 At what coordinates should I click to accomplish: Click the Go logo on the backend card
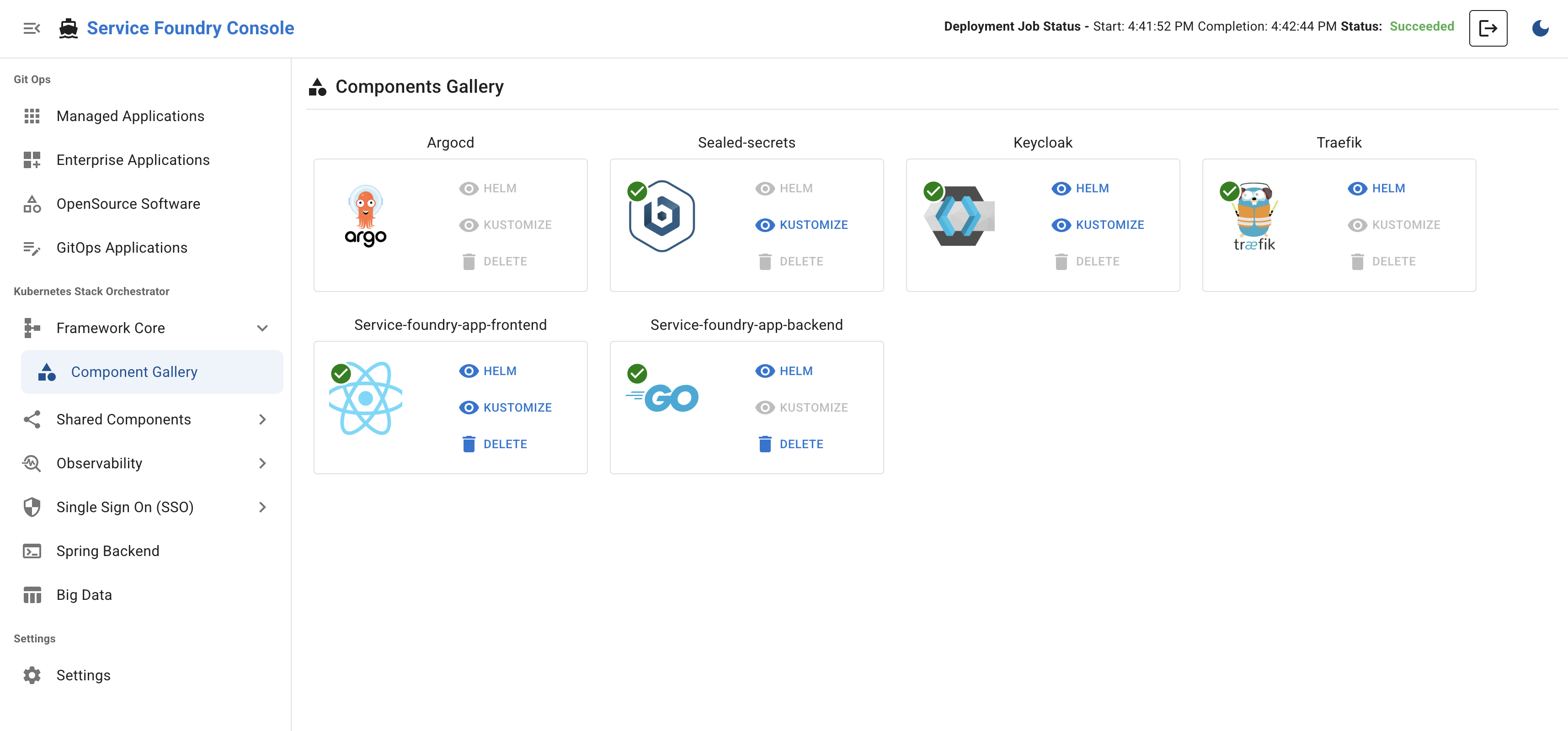pos(662,398)
